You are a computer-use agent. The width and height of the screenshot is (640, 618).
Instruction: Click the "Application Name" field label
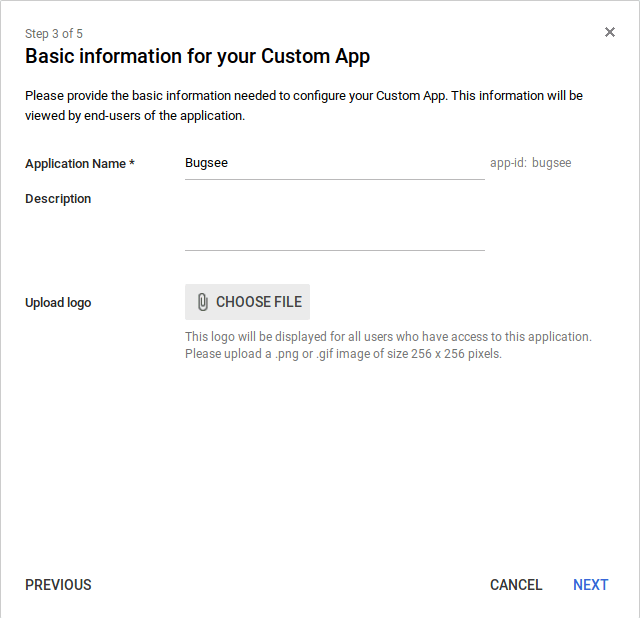[75, 163]
